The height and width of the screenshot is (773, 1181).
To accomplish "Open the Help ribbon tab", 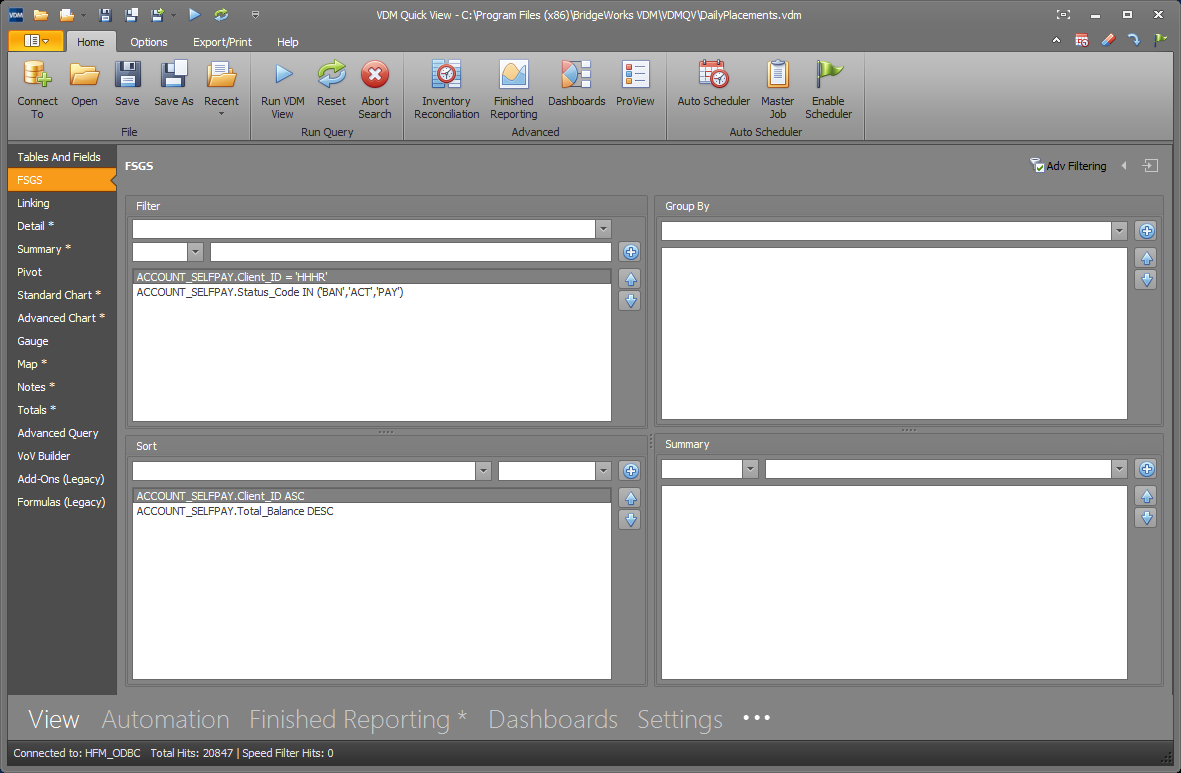I will (288, 42).
